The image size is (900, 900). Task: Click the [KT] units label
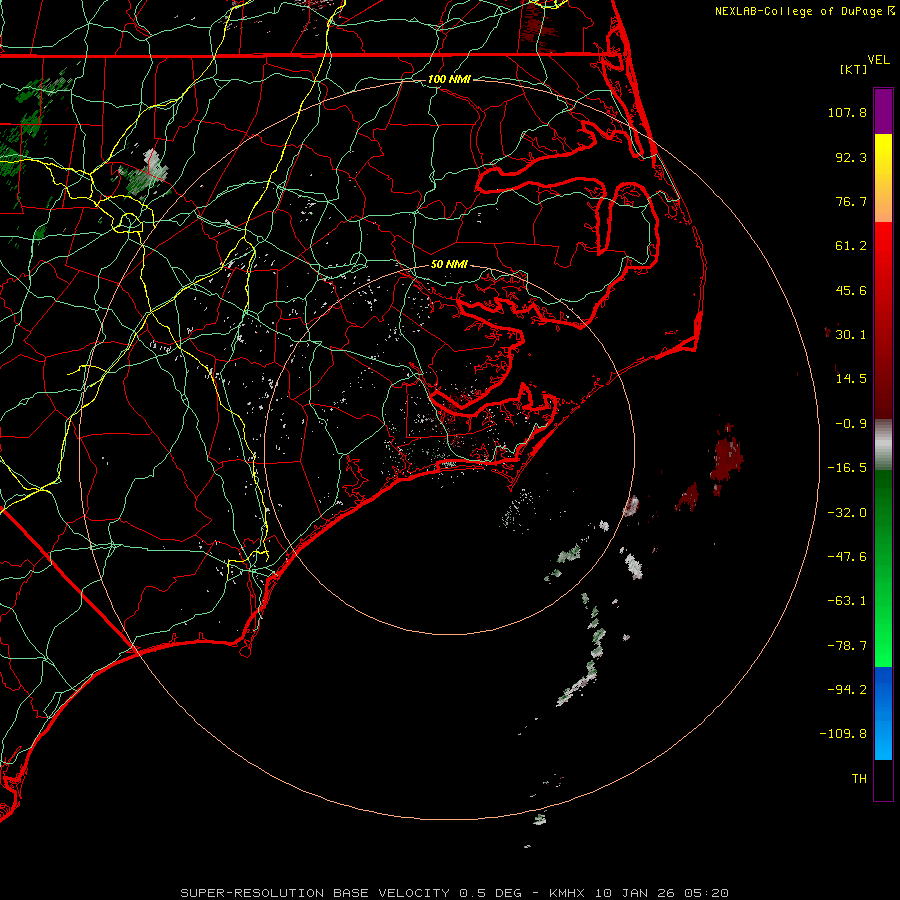[x=853, y=69]
